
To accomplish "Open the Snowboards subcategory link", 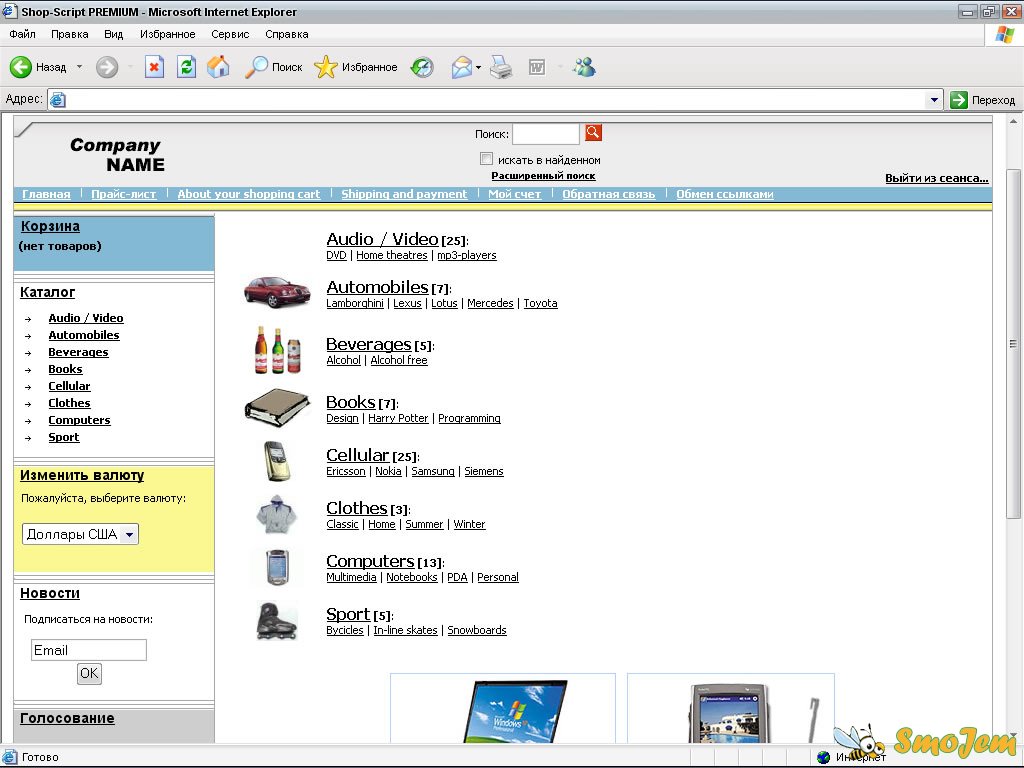I will [477, 630].
